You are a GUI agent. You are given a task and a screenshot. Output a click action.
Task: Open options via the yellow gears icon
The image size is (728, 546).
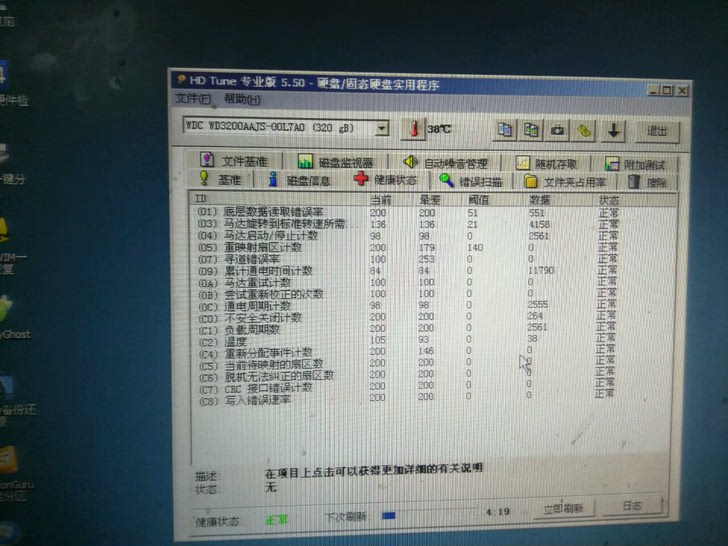pyautogui.click(x=584, y=131)
